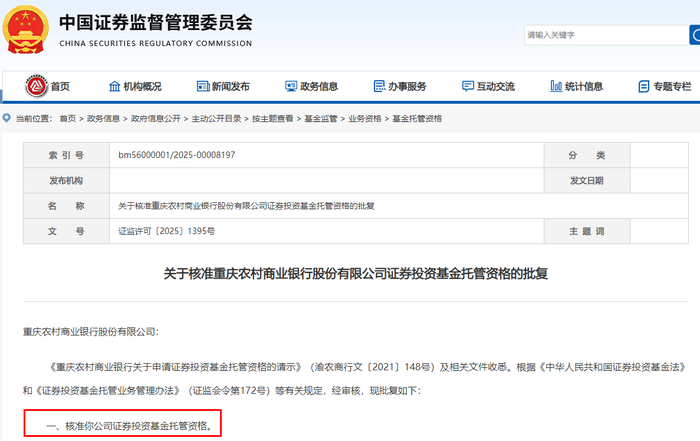Click the 主题词 table label

(587, 231)
